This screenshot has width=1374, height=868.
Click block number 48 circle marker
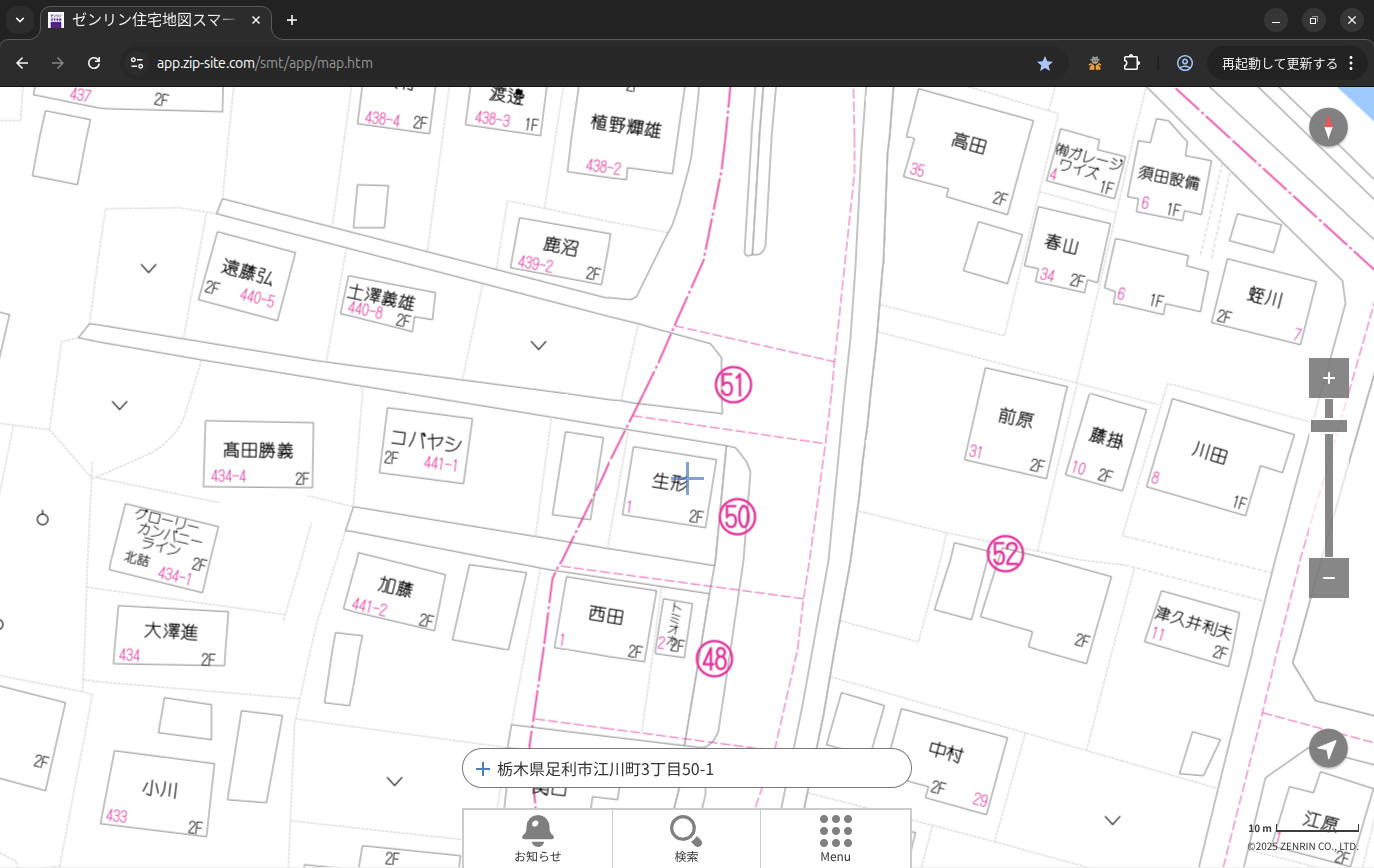[715, 659]
